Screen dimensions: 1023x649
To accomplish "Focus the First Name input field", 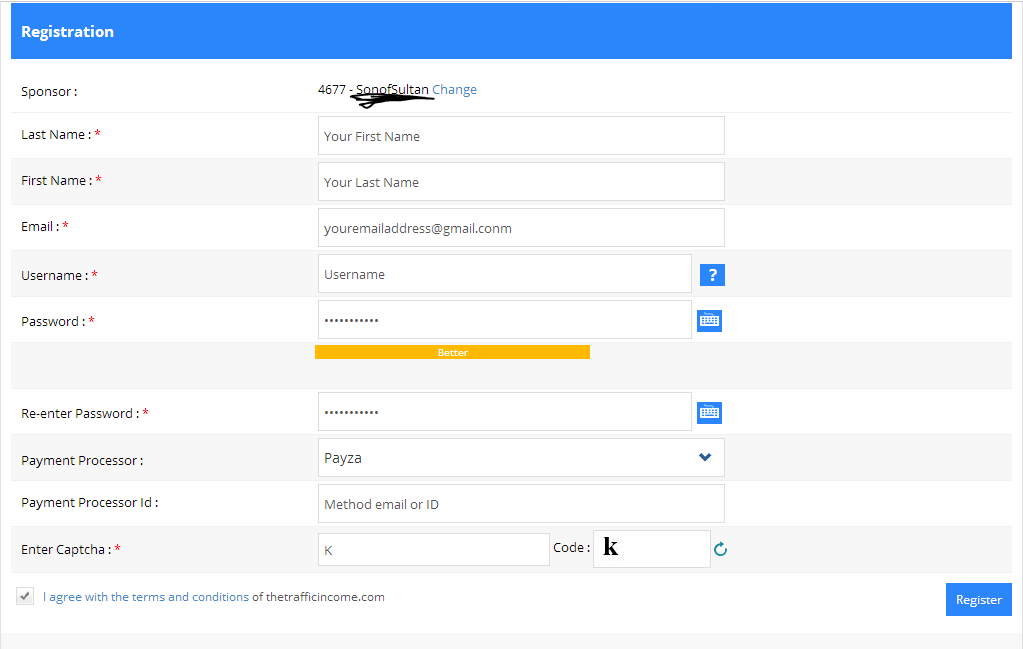I will (x=520, y=182).
